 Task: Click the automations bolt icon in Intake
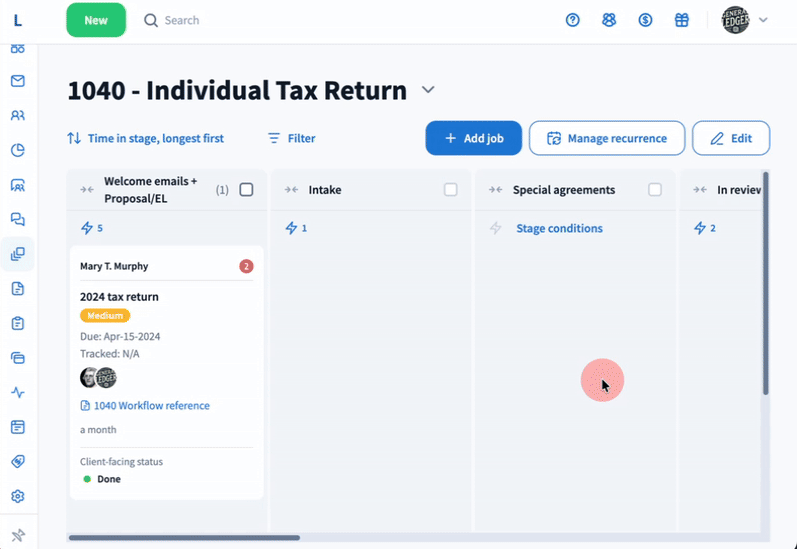point(291,228)
